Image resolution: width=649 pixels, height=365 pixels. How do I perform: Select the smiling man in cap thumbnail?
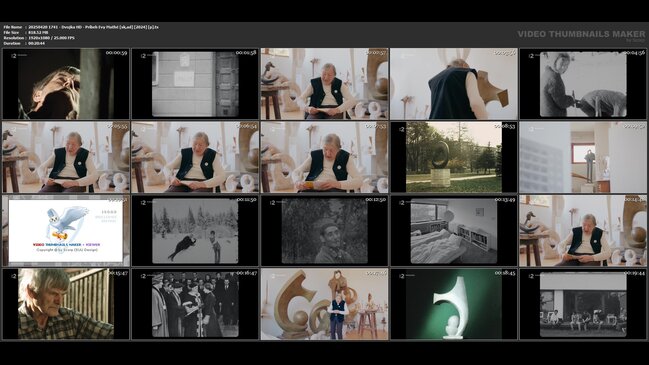(x=324, y=231)
